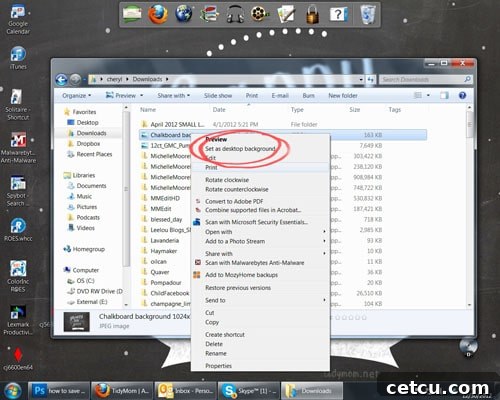Image resolution: width=500 pixels, height=400 pixels.
Task: Open Malwarebytes Anti-Malware desktop icon
Action: (x=18, y=148)
